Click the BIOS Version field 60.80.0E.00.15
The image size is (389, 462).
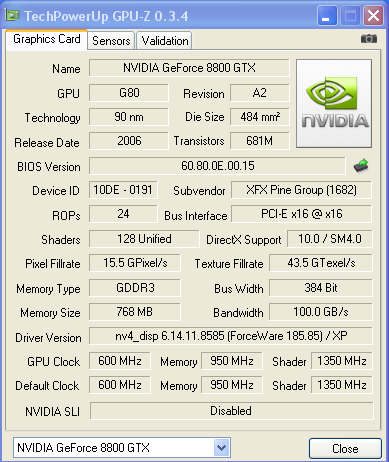pyautogui.click(x=217, y=166)
